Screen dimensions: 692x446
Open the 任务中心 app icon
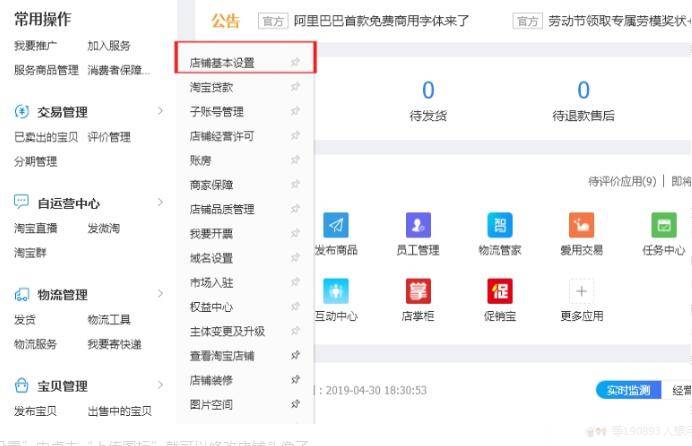[664, 225]
